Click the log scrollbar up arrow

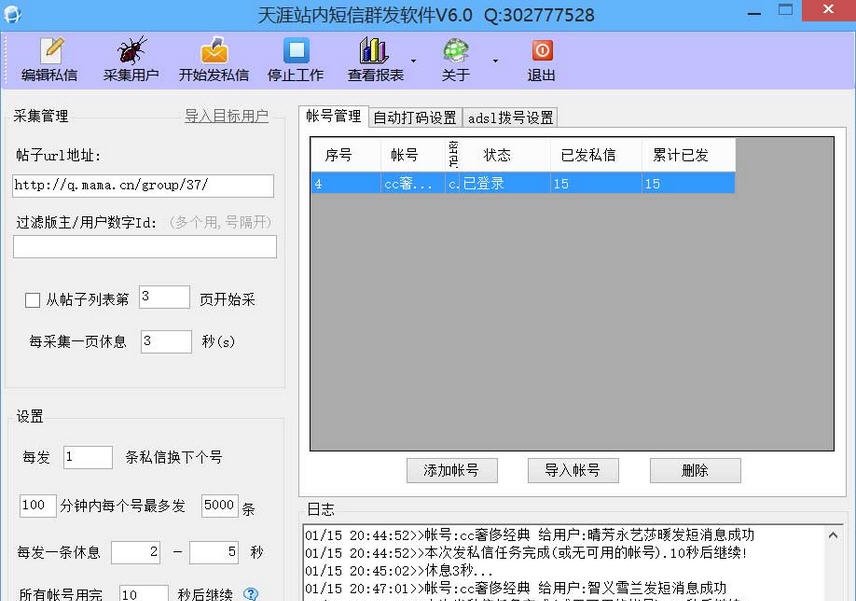833,535
